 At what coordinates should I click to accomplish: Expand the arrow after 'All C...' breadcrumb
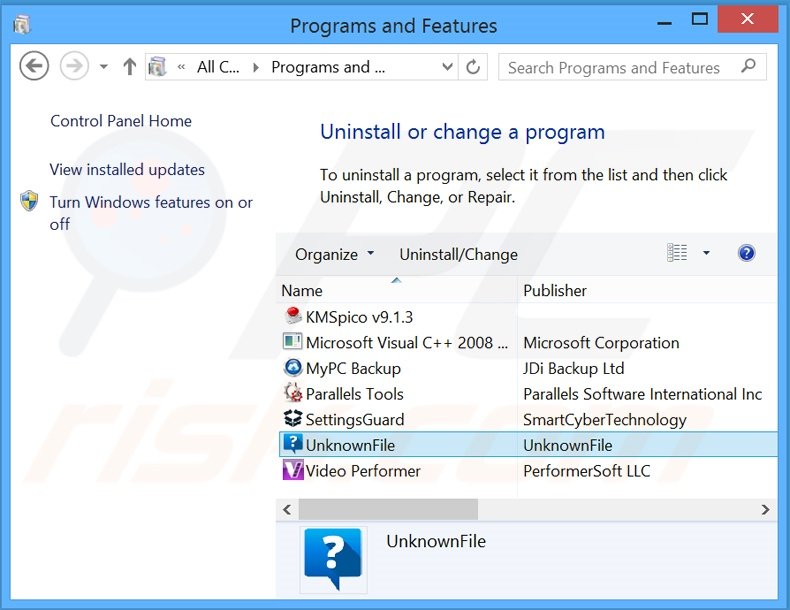pos(256,67)
